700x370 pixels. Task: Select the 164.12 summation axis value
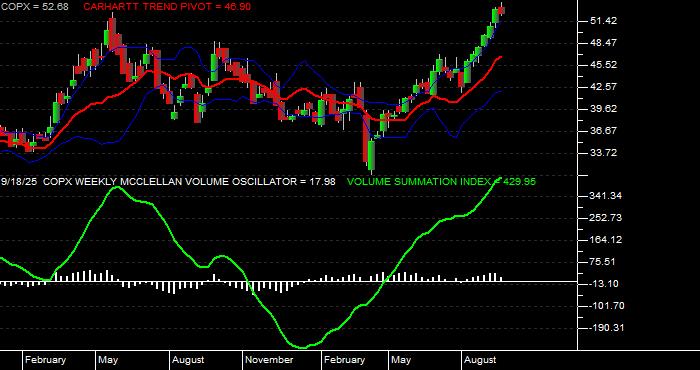point(605,240)
